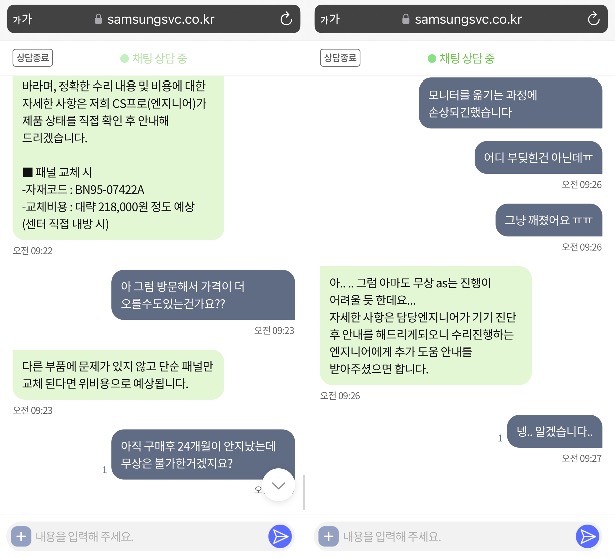End consultation with 상담종료 on right
The width and height of the screenshot is (615, 558).
(340, 58)
